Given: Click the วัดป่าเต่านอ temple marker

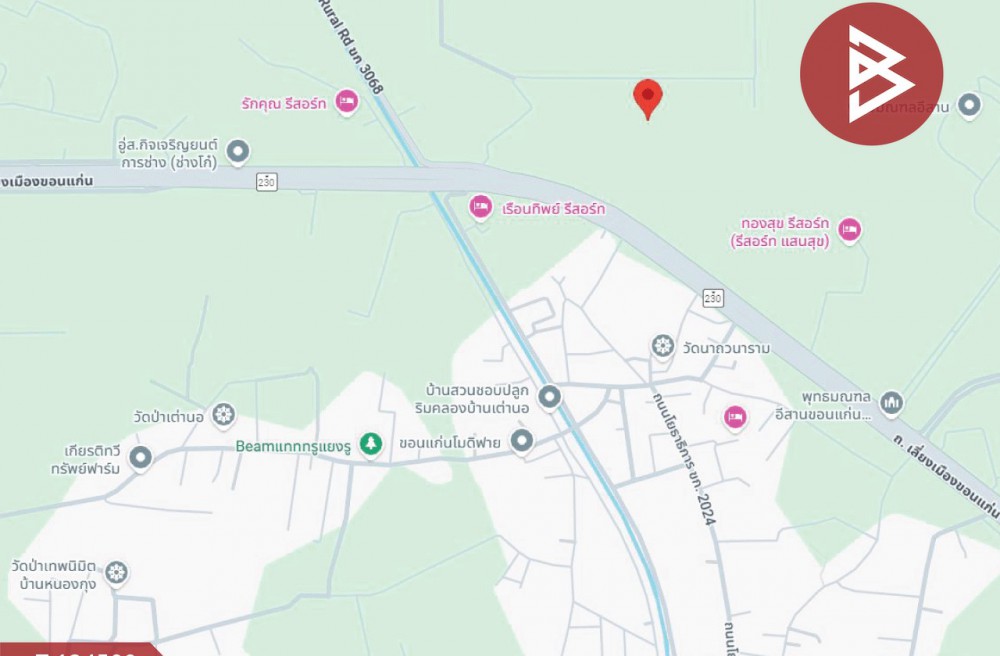Looking at the screenshot, I should pos(223,416).
